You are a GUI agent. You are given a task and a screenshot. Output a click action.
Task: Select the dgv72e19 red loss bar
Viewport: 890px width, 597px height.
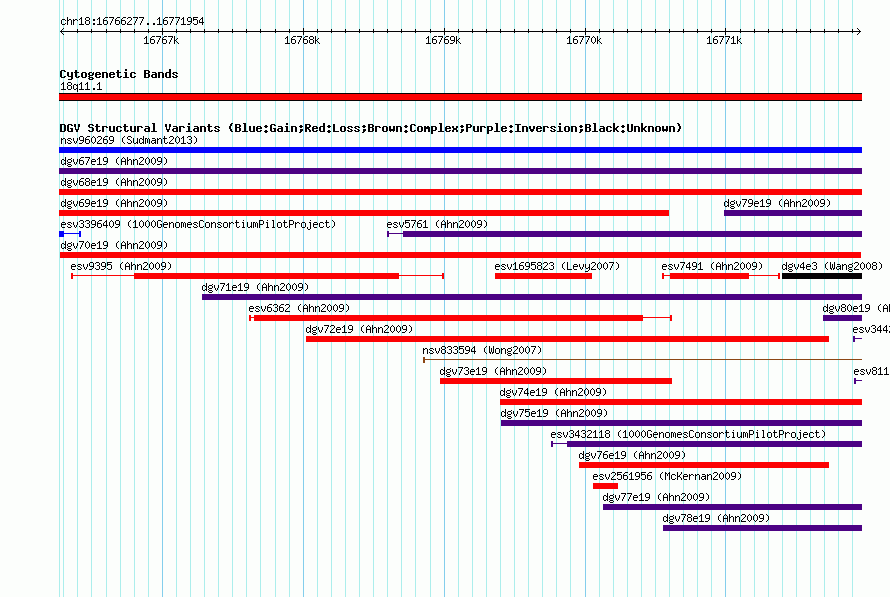(x=568, y=339)
